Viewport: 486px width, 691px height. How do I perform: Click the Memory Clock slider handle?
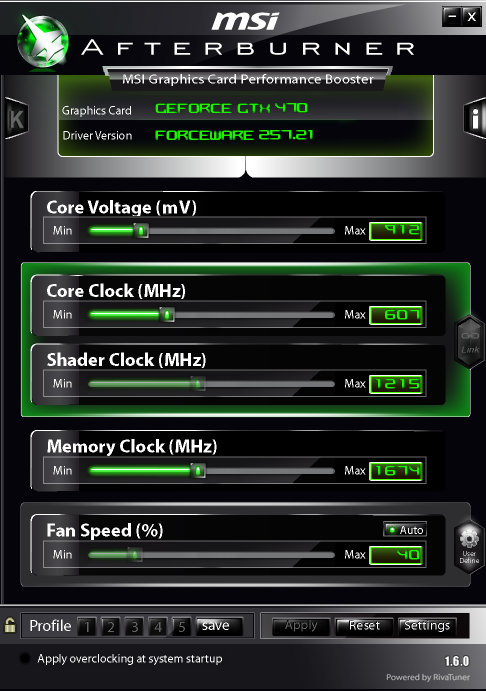(x=198, y=471)
